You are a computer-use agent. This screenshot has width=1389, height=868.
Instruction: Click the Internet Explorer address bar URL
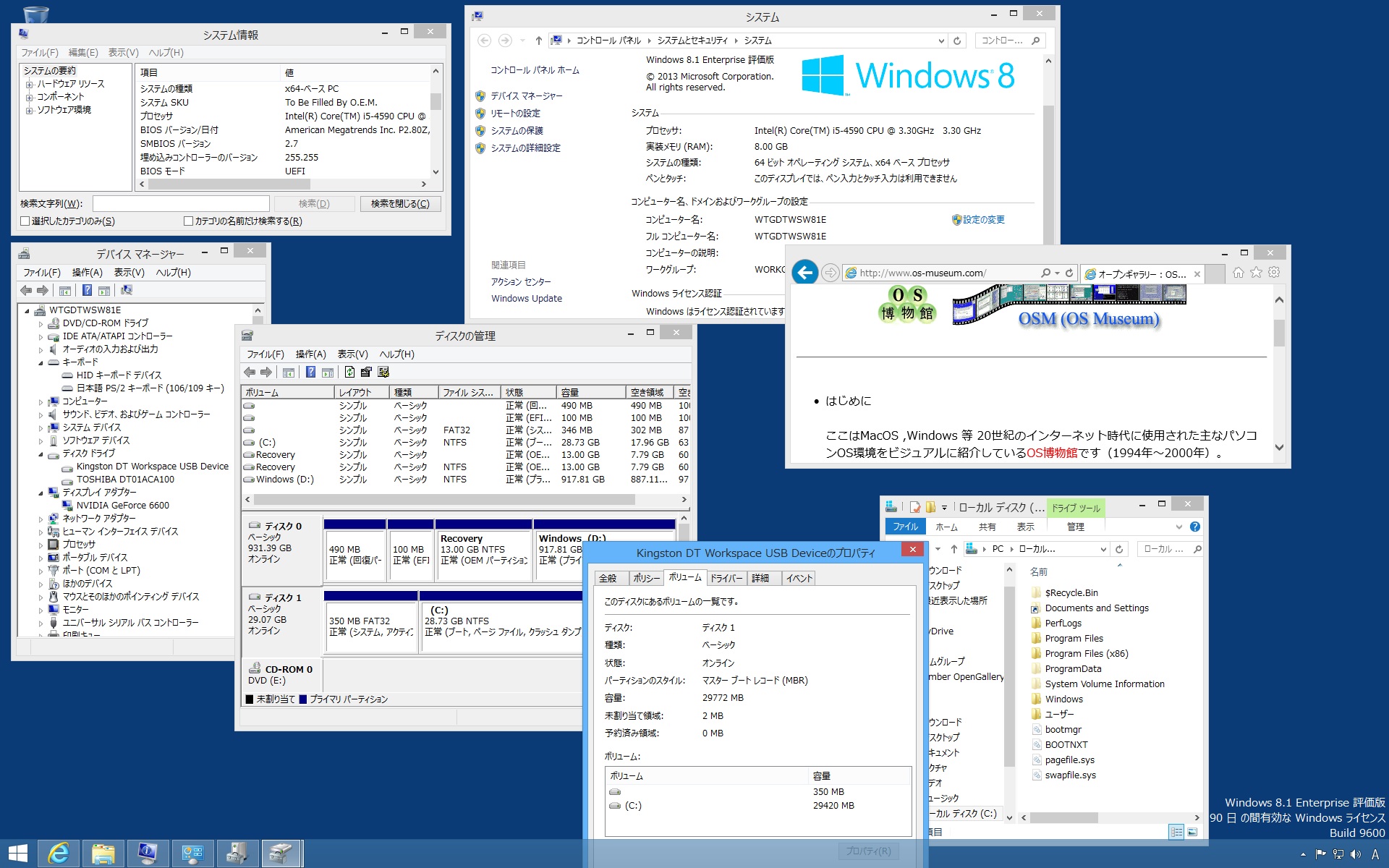(x=922, y=273)
